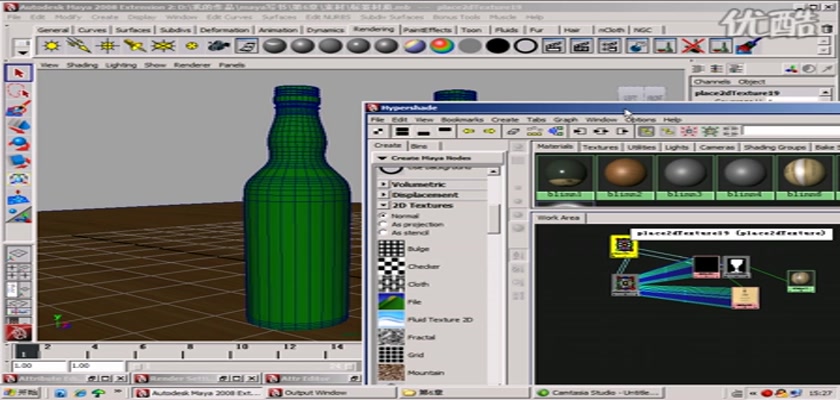Select As stencil texture mode
Screen dimensions: 840x400
click(382, 233)
